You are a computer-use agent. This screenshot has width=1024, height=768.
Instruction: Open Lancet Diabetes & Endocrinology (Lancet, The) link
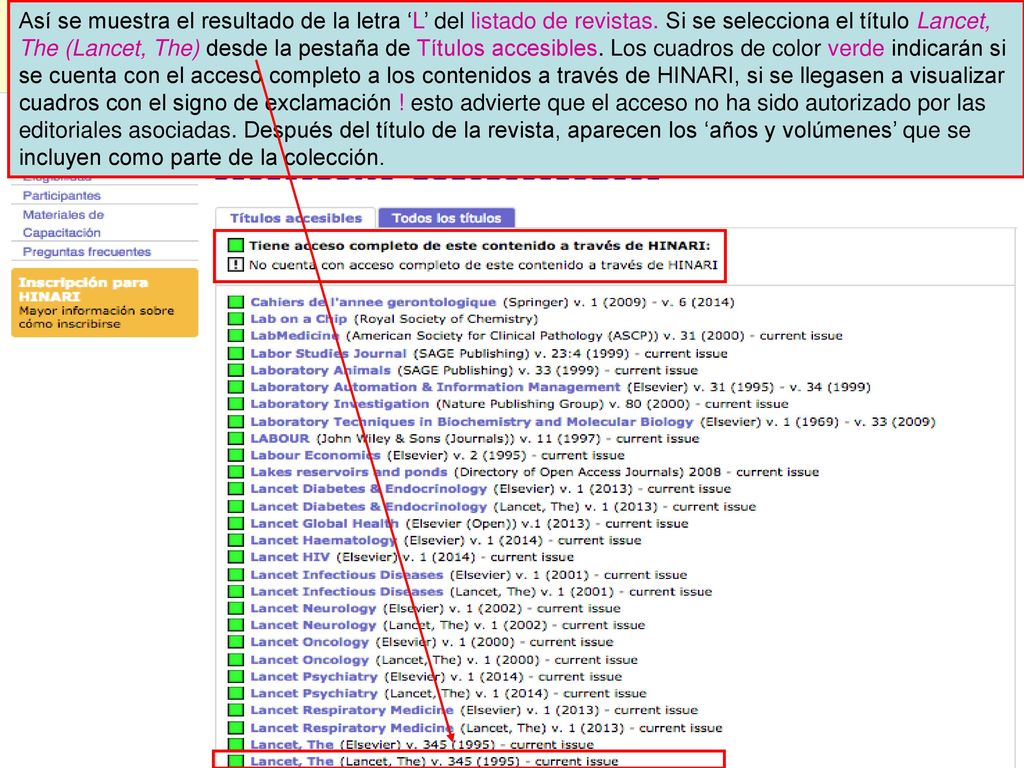point(368,507)
